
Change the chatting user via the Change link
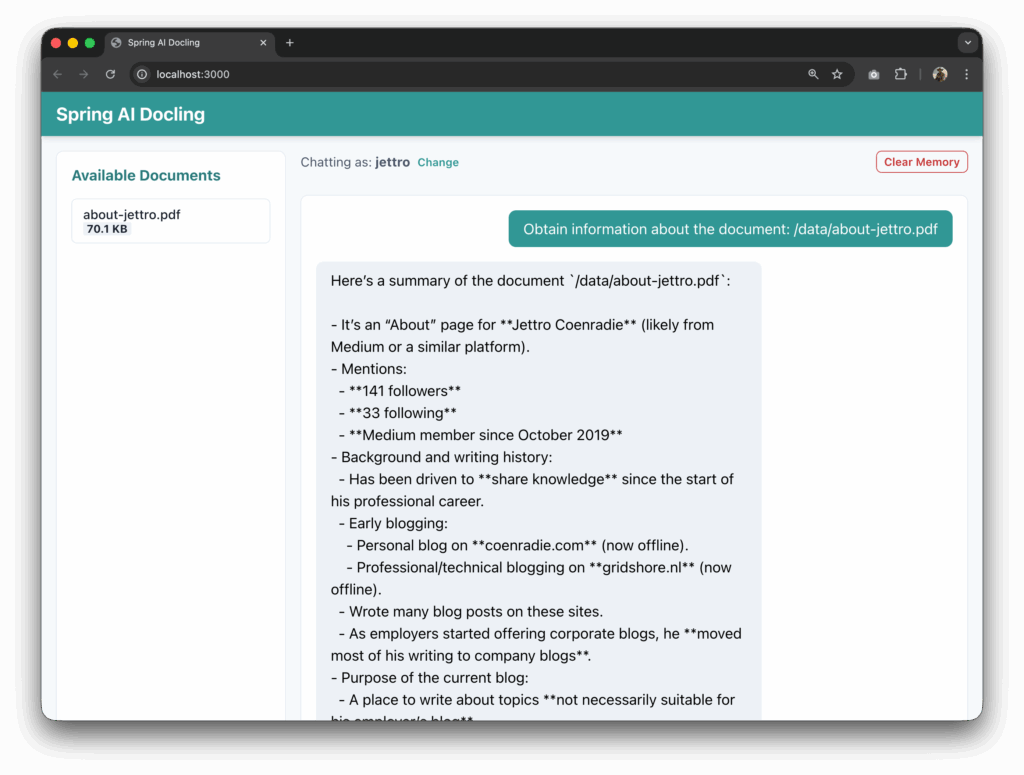438,162
